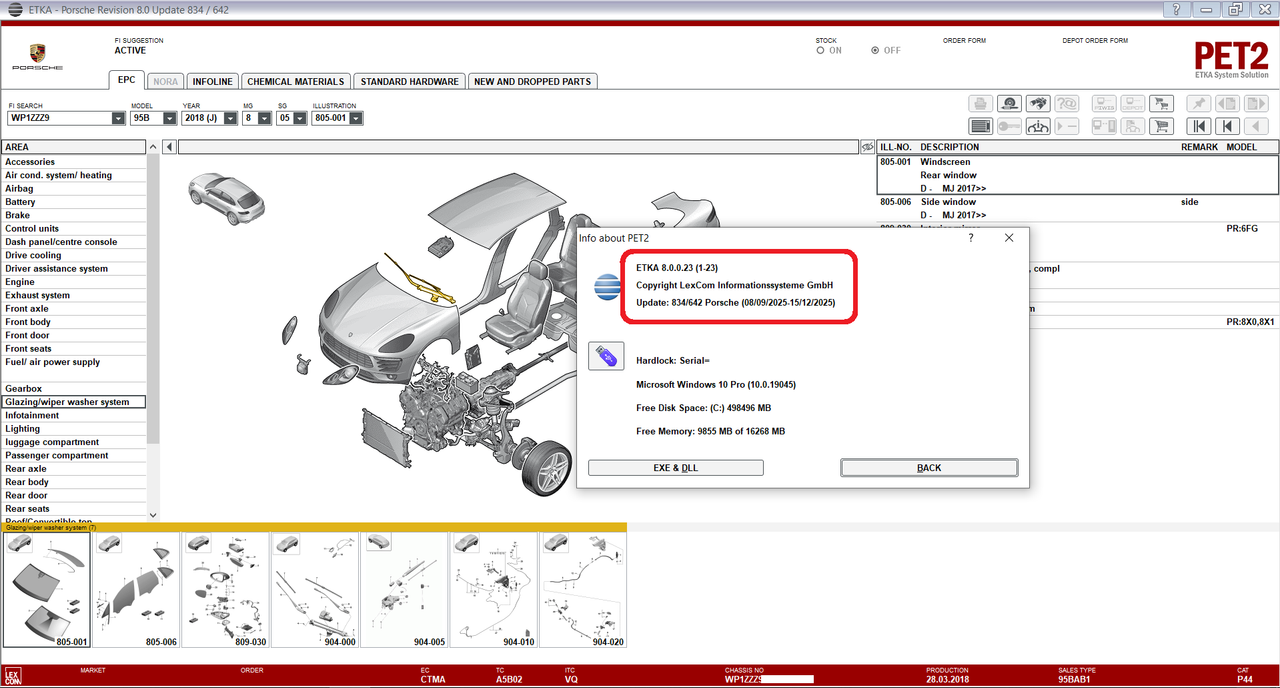Click the next page document icon
The height and width of the screenshot is (688, 1280).
(x=1255, y=103)
